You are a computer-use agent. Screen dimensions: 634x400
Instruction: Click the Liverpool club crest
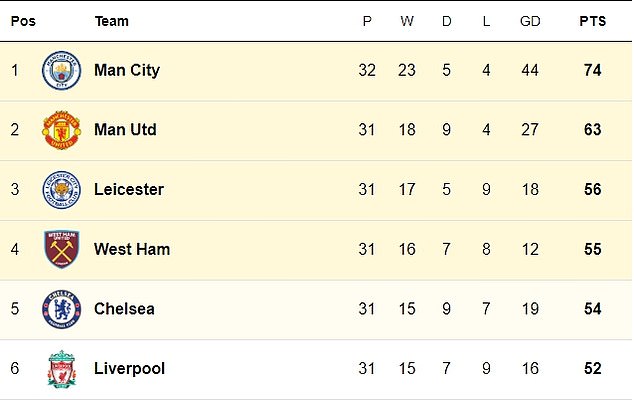tap(61, 369)
